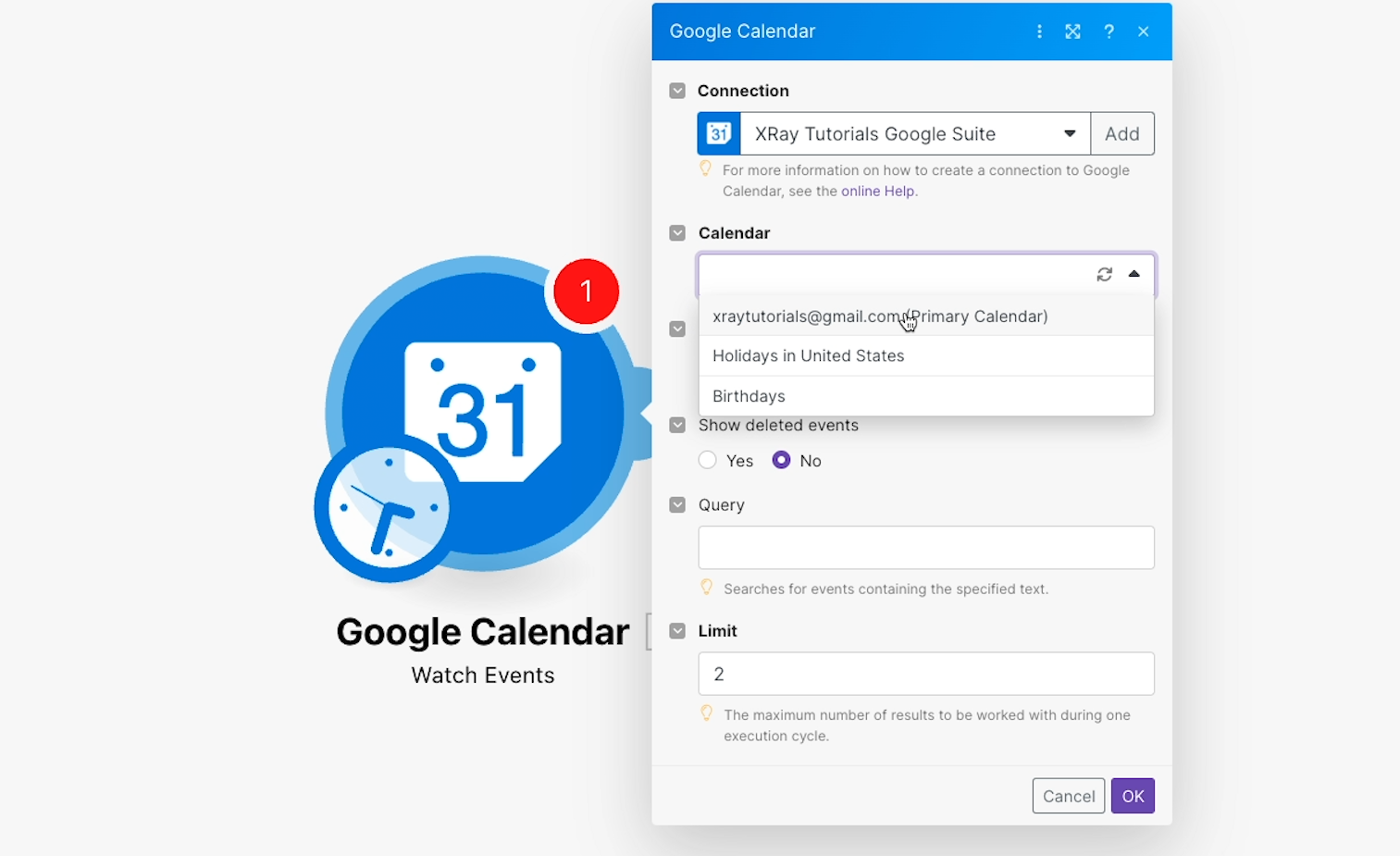The image size is (1400, 856).
Task: Focus the Query text field
Action: [926, 548]
